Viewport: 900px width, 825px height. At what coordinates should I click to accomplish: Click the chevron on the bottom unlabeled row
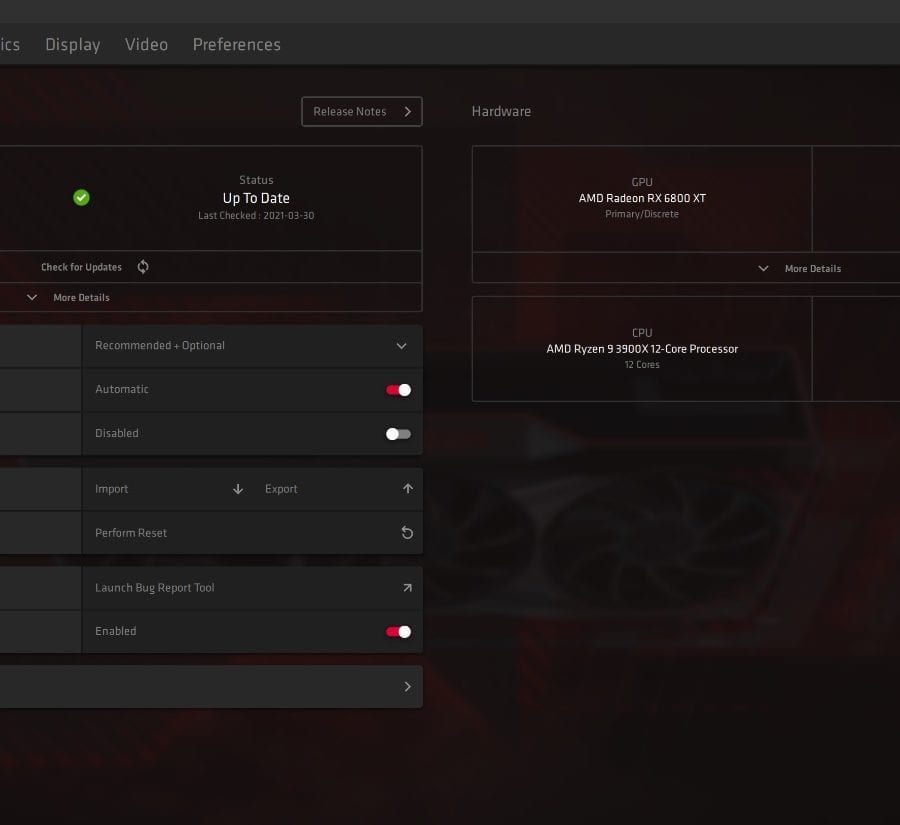tap(408, 687)
